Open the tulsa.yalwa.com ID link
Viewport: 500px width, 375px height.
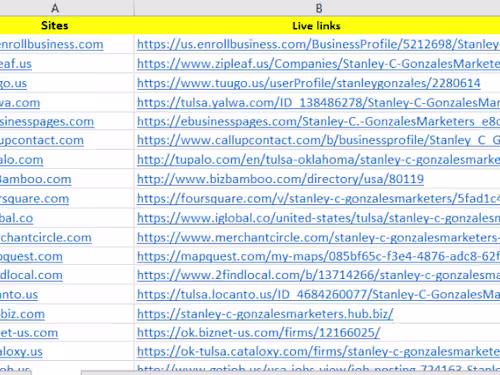(x=318, y=103)
